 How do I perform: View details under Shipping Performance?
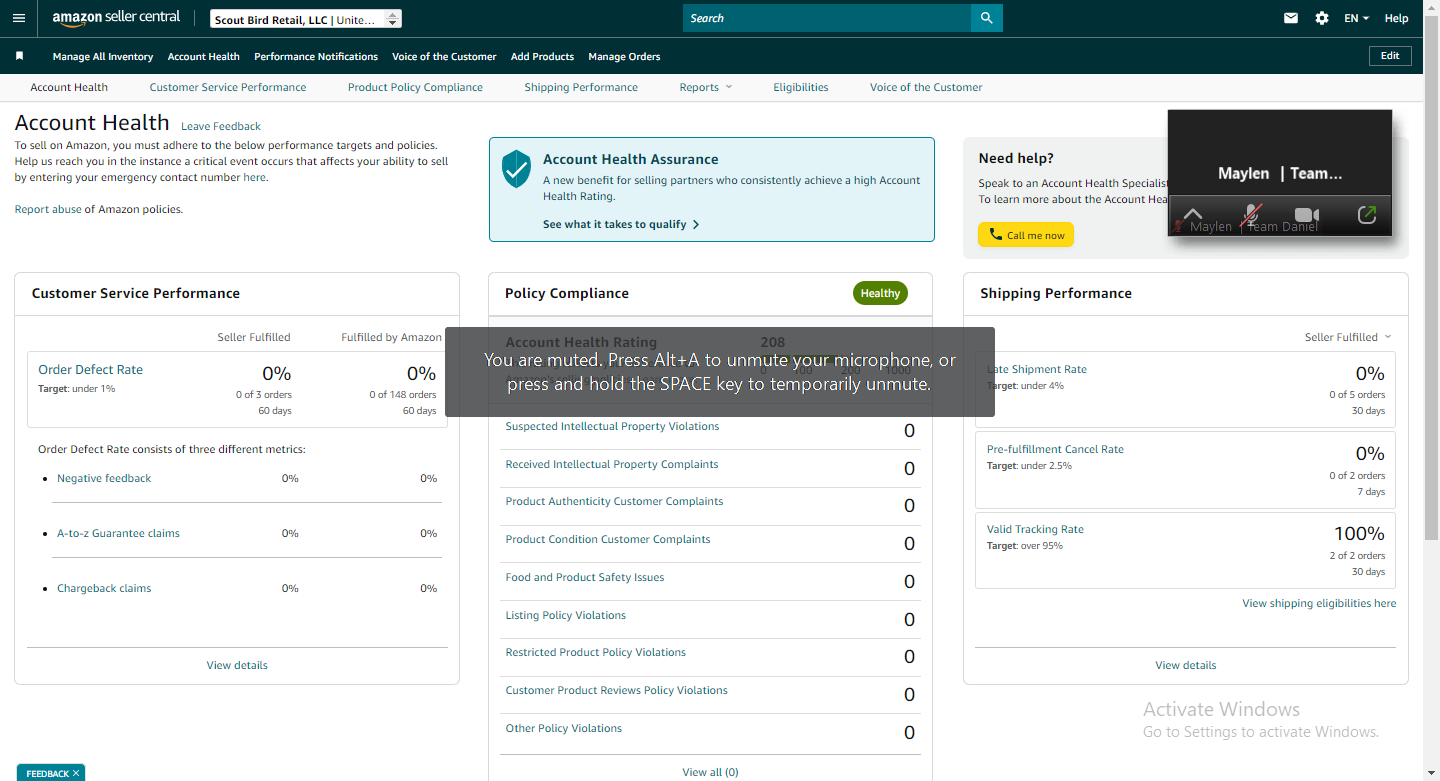coord(1186,665)
